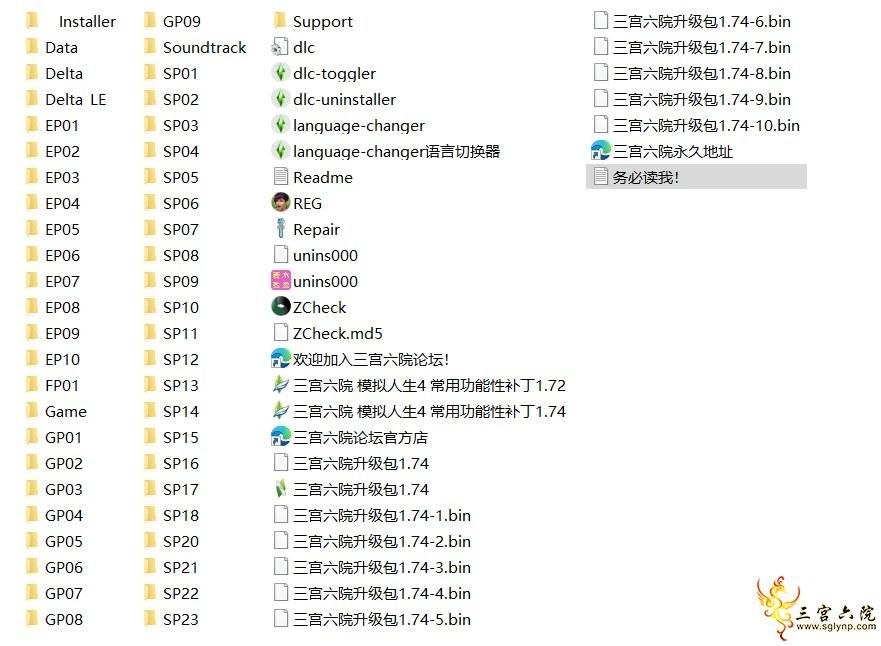Image resolution: width=881 pixels, height=646 pixels.
Task: Click the SP12 folder name
Action: 180,360
